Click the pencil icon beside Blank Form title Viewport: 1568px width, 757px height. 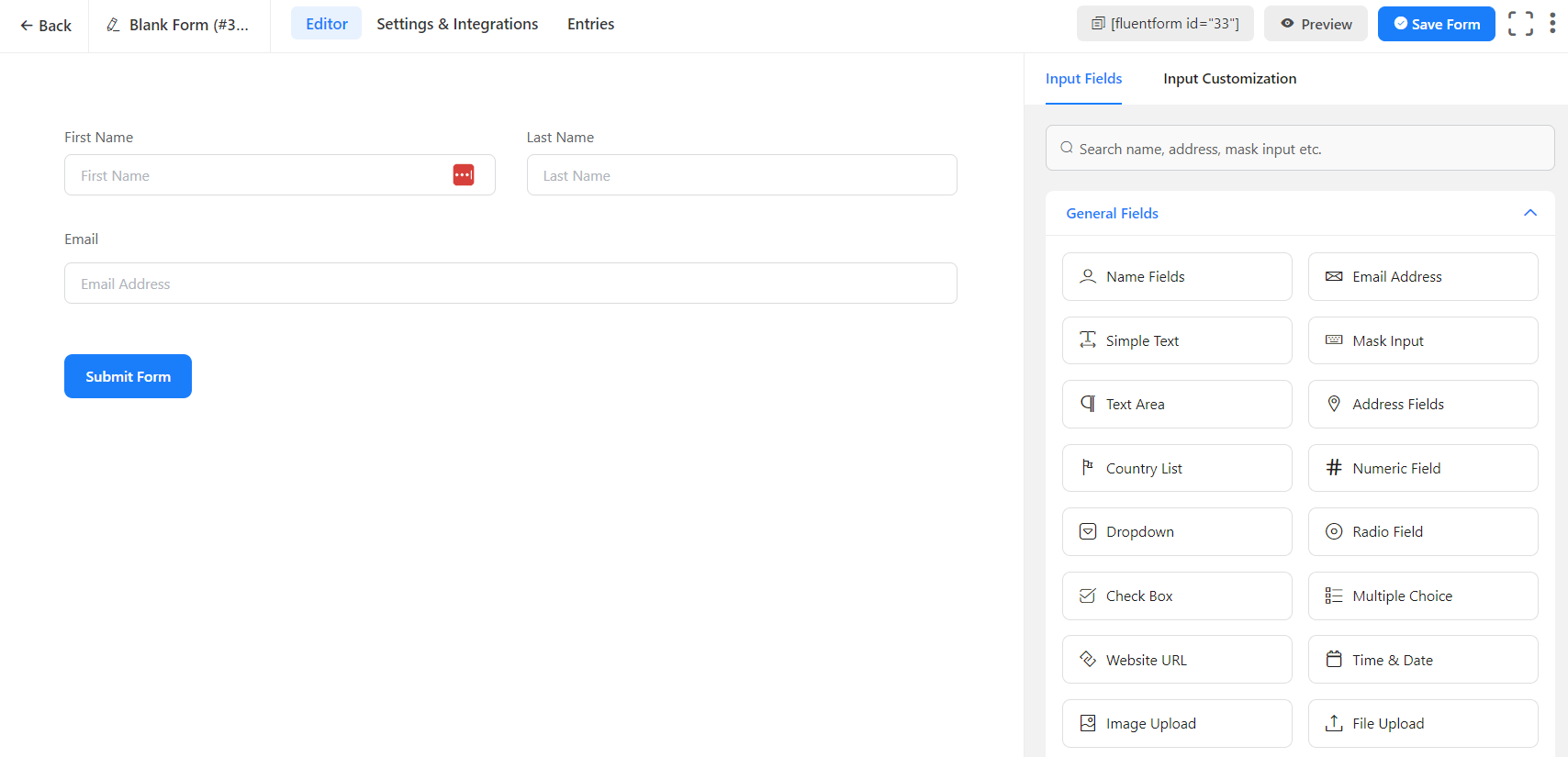coord(114,25)
